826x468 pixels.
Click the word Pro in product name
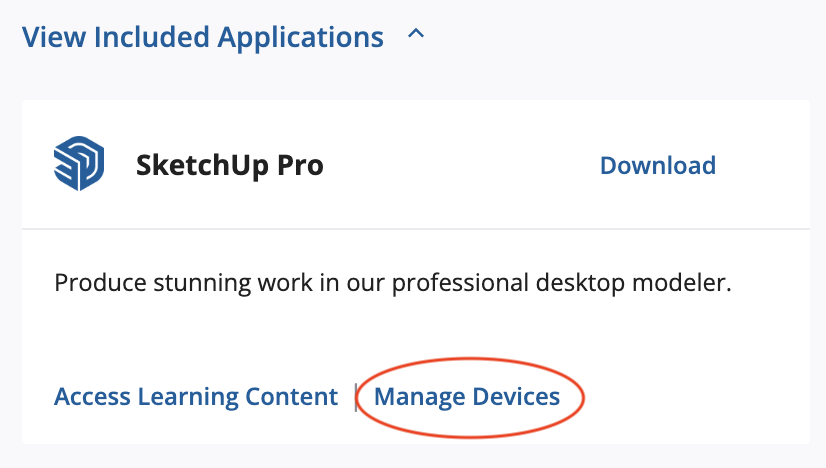[x=300, y=165]
